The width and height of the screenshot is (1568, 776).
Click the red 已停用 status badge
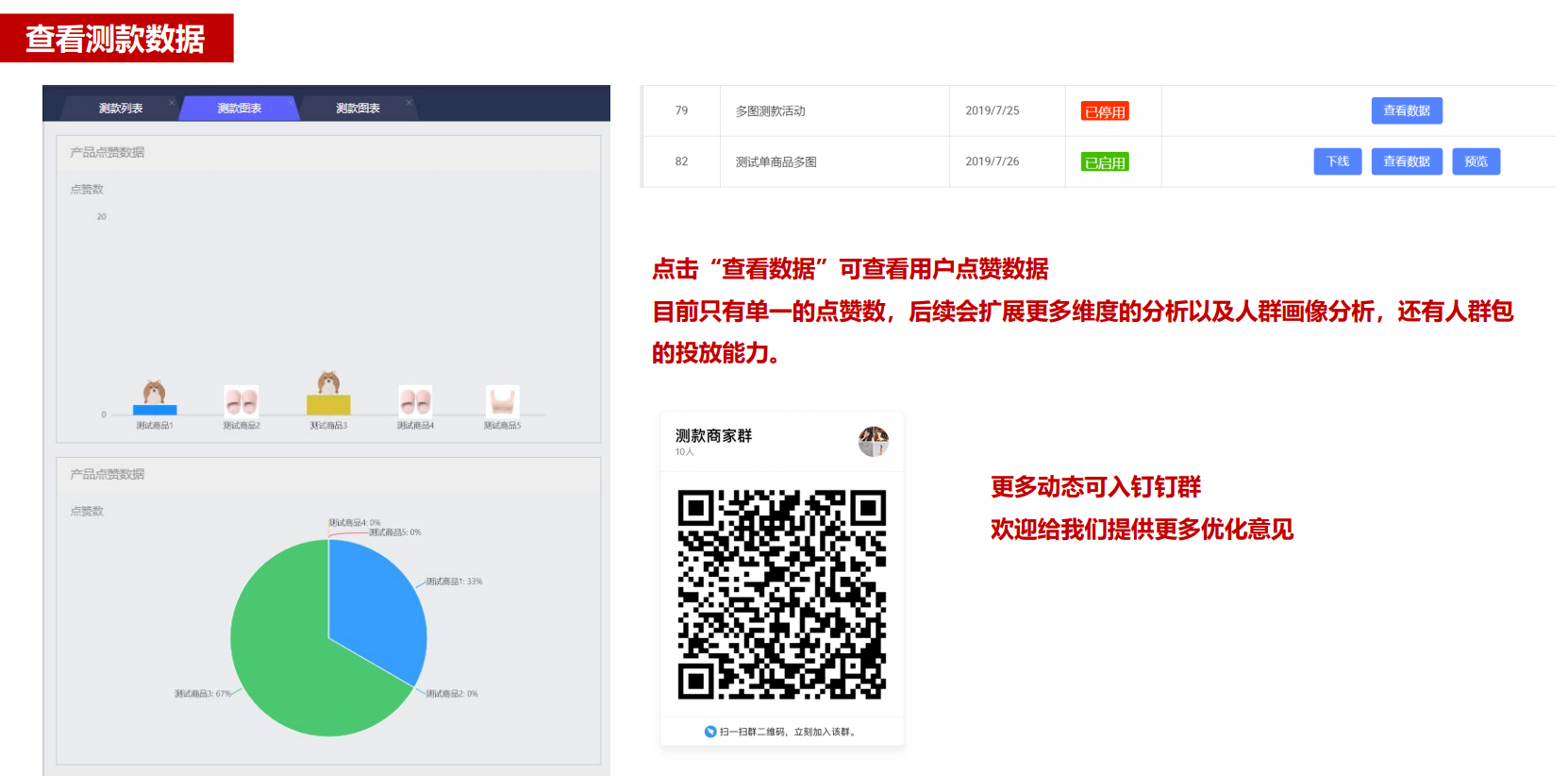tap(1105, 111)
